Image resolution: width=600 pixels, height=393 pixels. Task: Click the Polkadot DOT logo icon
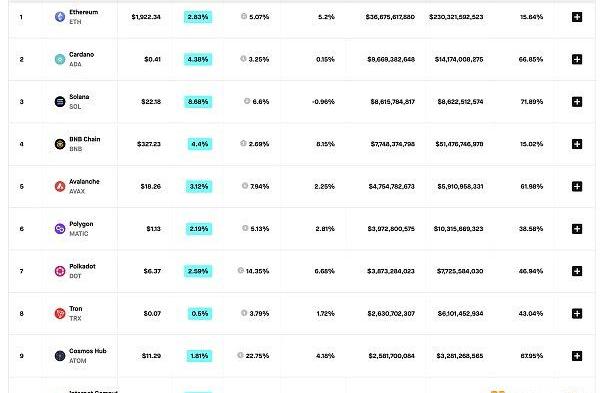pyautogui.click(x=60, y=271)
